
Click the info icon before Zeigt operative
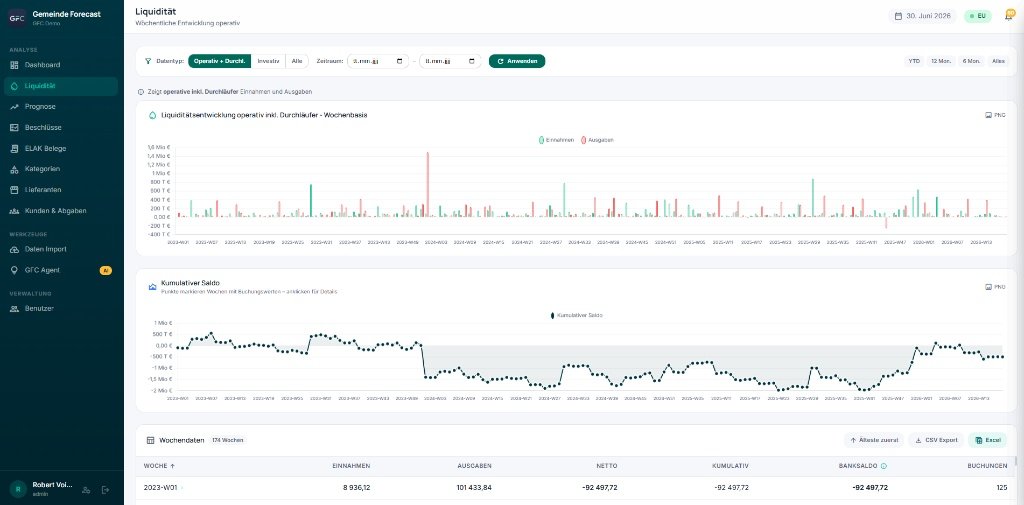[141, 92]
